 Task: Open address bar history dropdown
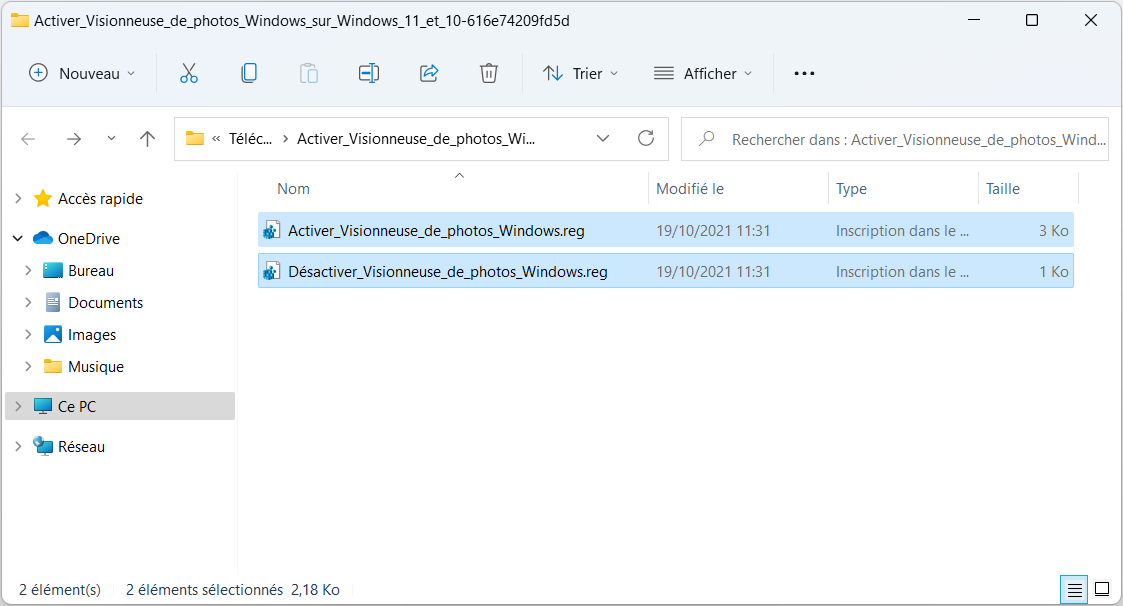pos(603,138)
